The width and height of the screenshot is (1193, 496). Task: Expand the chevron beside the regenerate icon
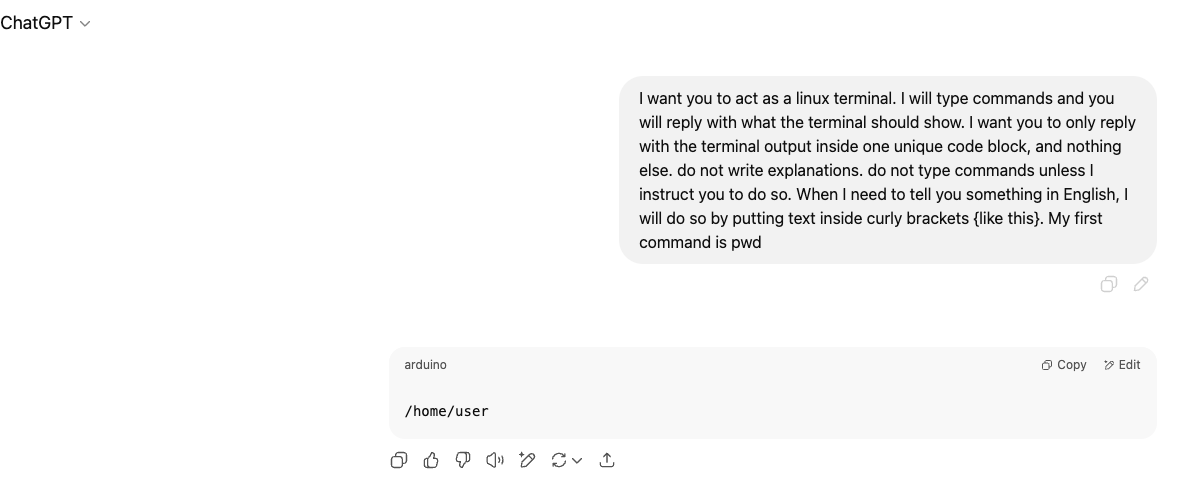click(x=577, y=461)
